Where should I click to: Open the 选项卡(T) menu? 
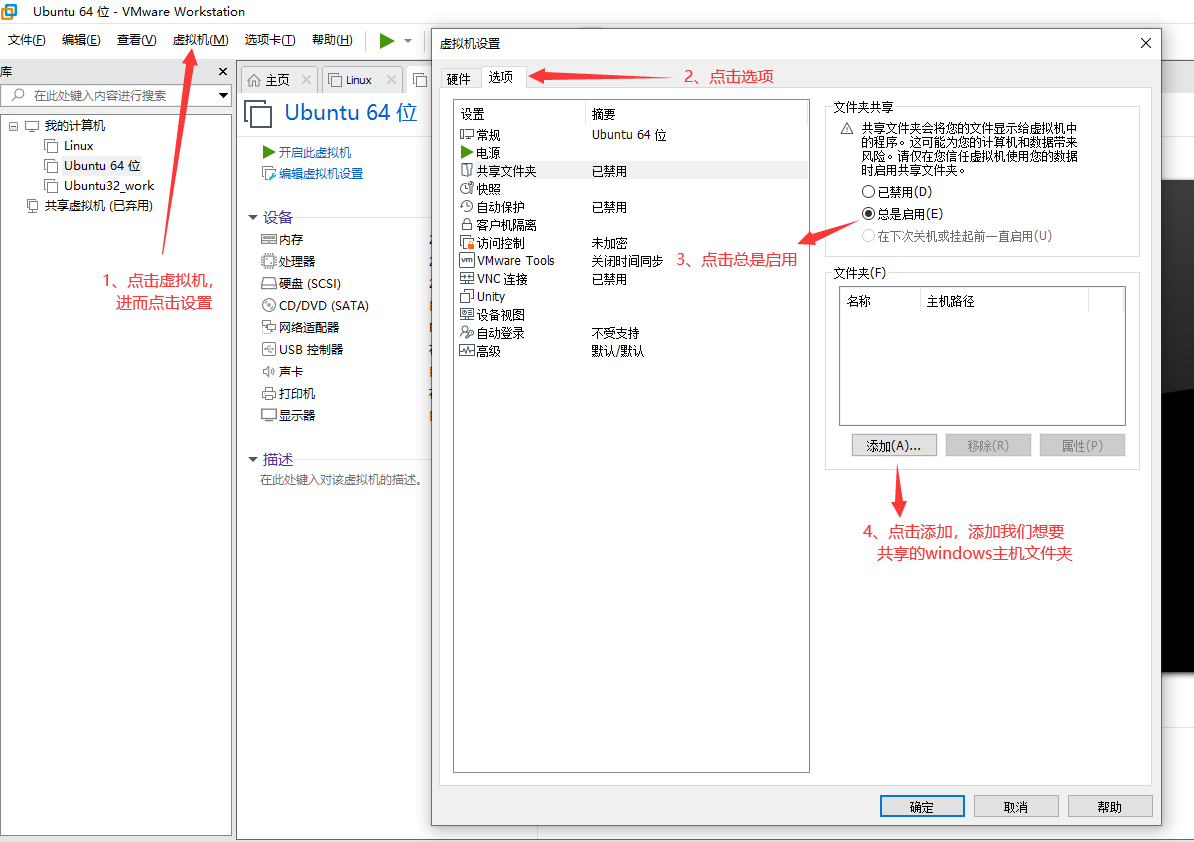(x=270, y=40)
